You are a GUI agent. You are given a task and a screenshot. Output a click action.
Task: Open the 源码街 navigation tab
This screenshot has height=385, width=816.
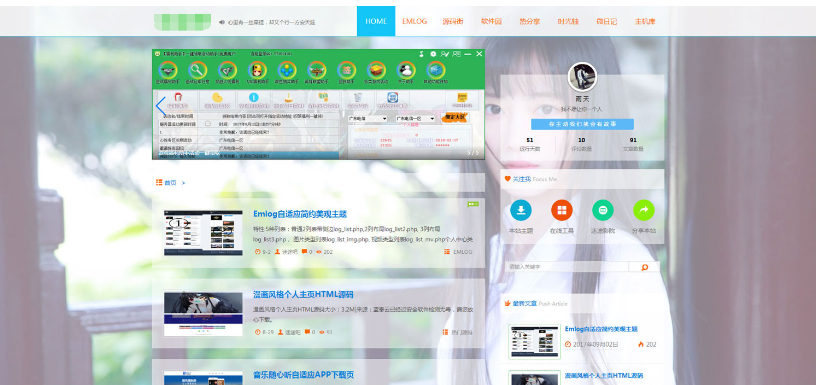click(x=453, y=21)
